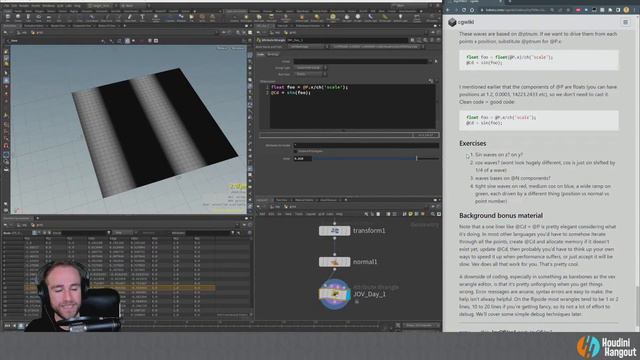Image resolution: width=640 pixels, height=360 pixels.
Task: Click the grid1 path button in parameter pane
Action: [291, 32]
